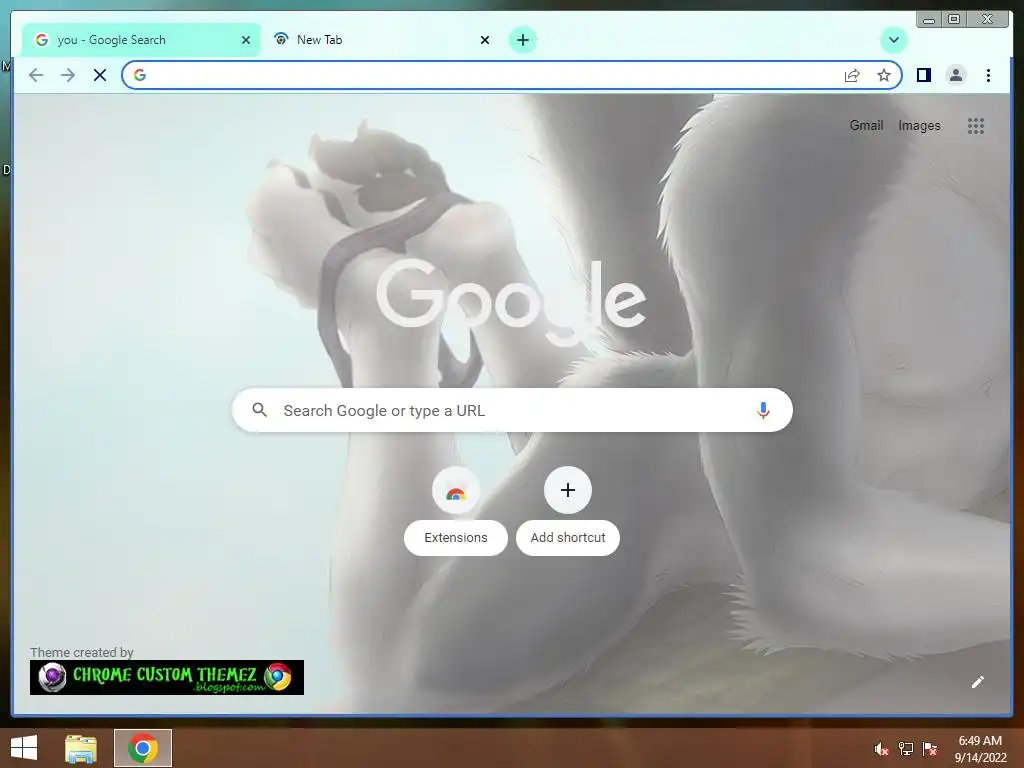This screenshot has height=768, width=1024.
Task: Click the Extensions label button
Action: tap(456, 537)
